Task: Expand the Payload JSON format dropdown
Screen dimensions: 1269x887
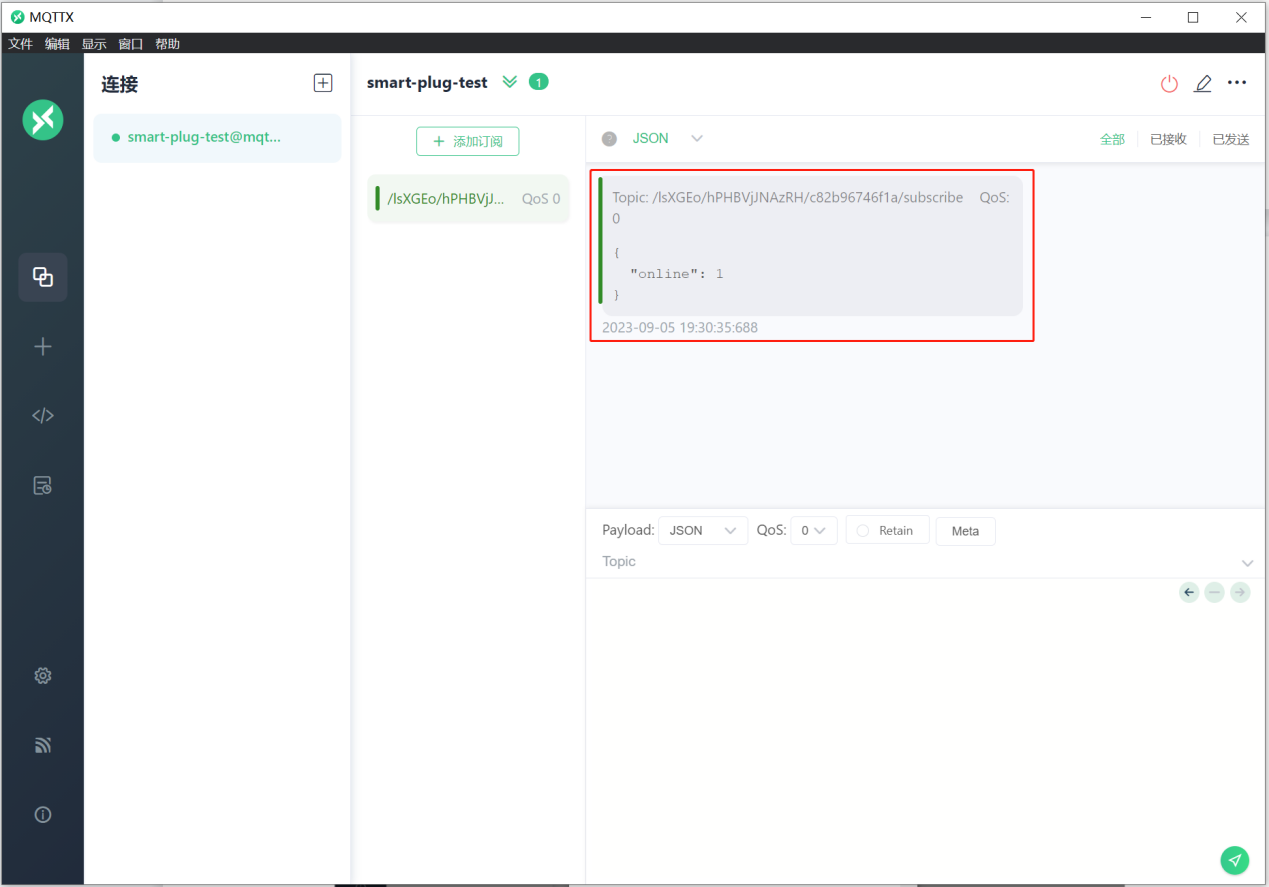Action: 702,531
